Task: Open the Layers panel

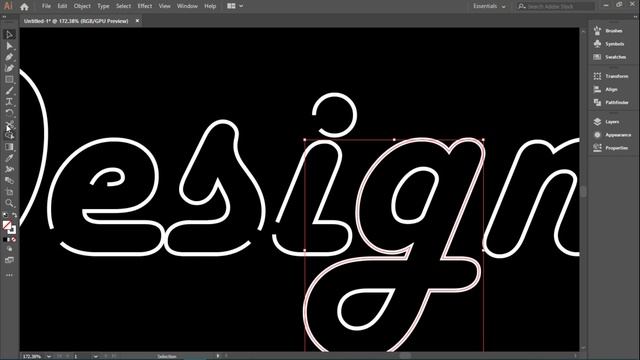Action: click(607, 122)
